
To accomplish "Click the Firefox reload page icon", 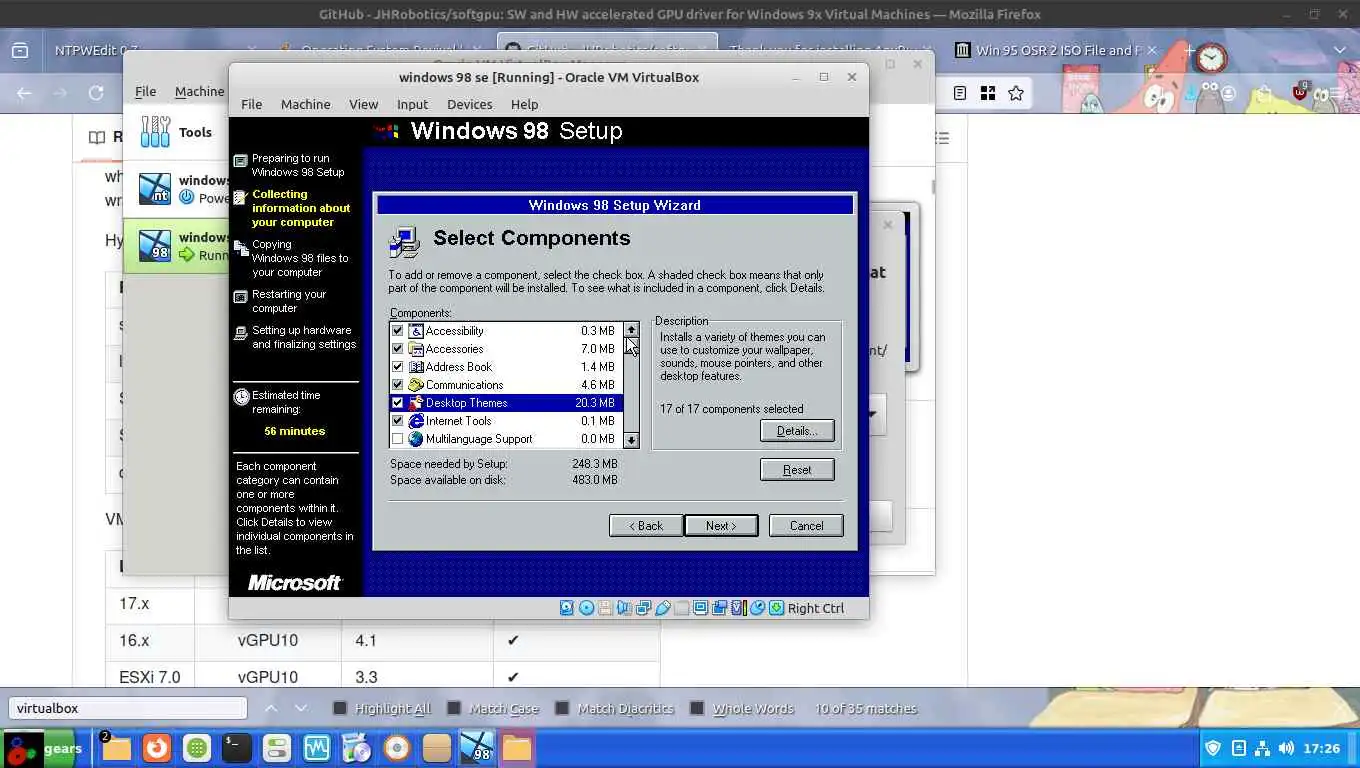I will [96, 93].
